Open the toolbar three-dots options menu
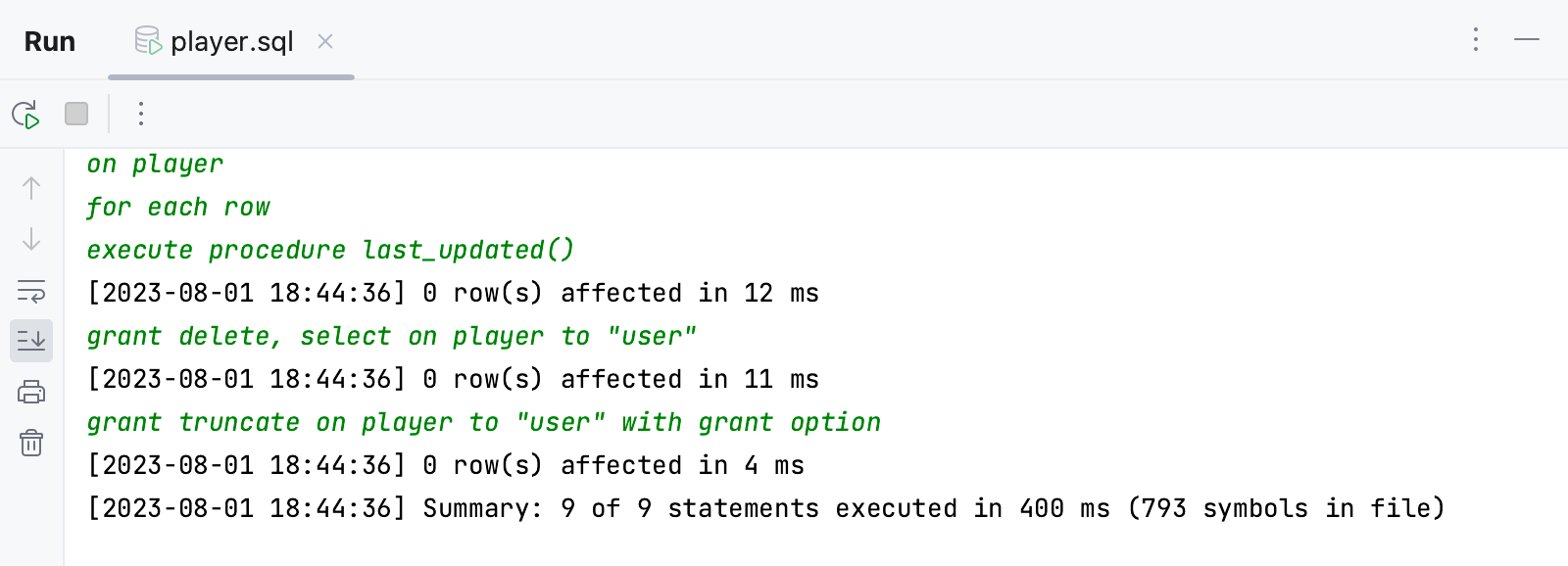This screenshot has width=1568, height=566. (x=141, y=114)
